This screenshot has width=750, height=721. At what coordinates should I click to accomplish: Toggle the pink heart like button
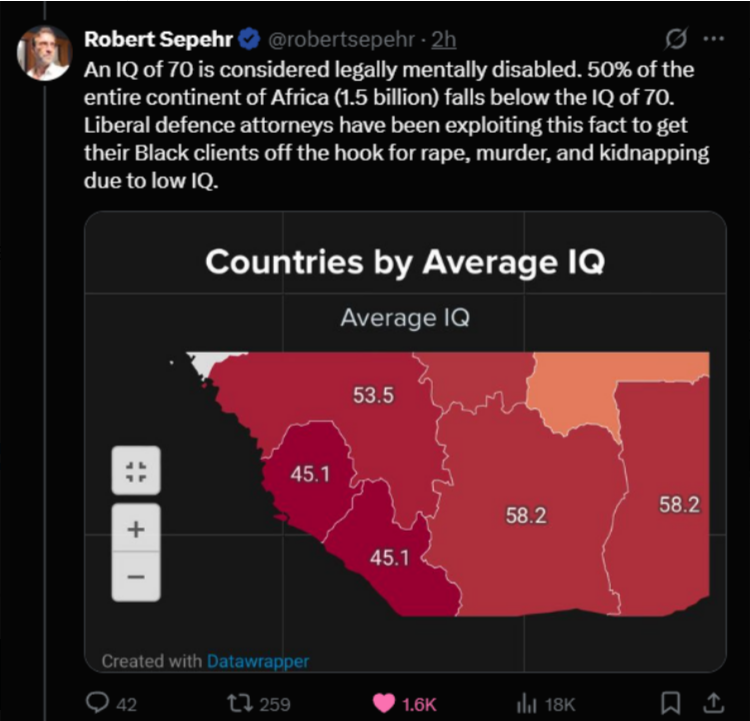[x=384, y=704]
